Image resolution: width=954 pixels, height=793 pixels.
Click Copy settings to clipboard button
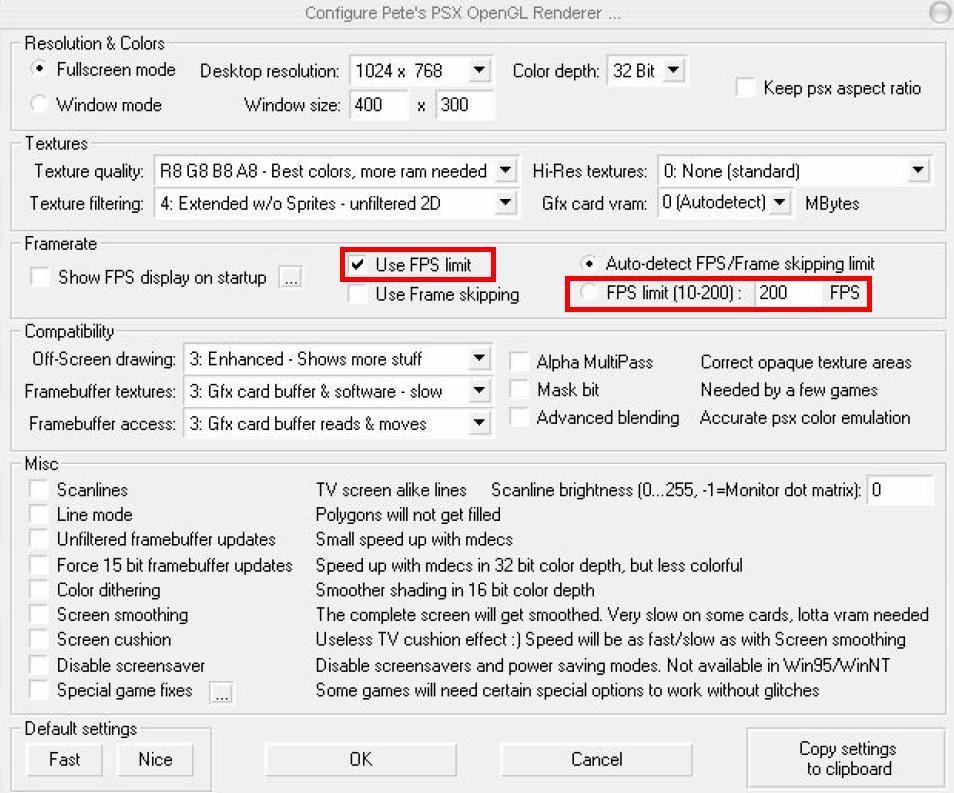pos(847,758)
